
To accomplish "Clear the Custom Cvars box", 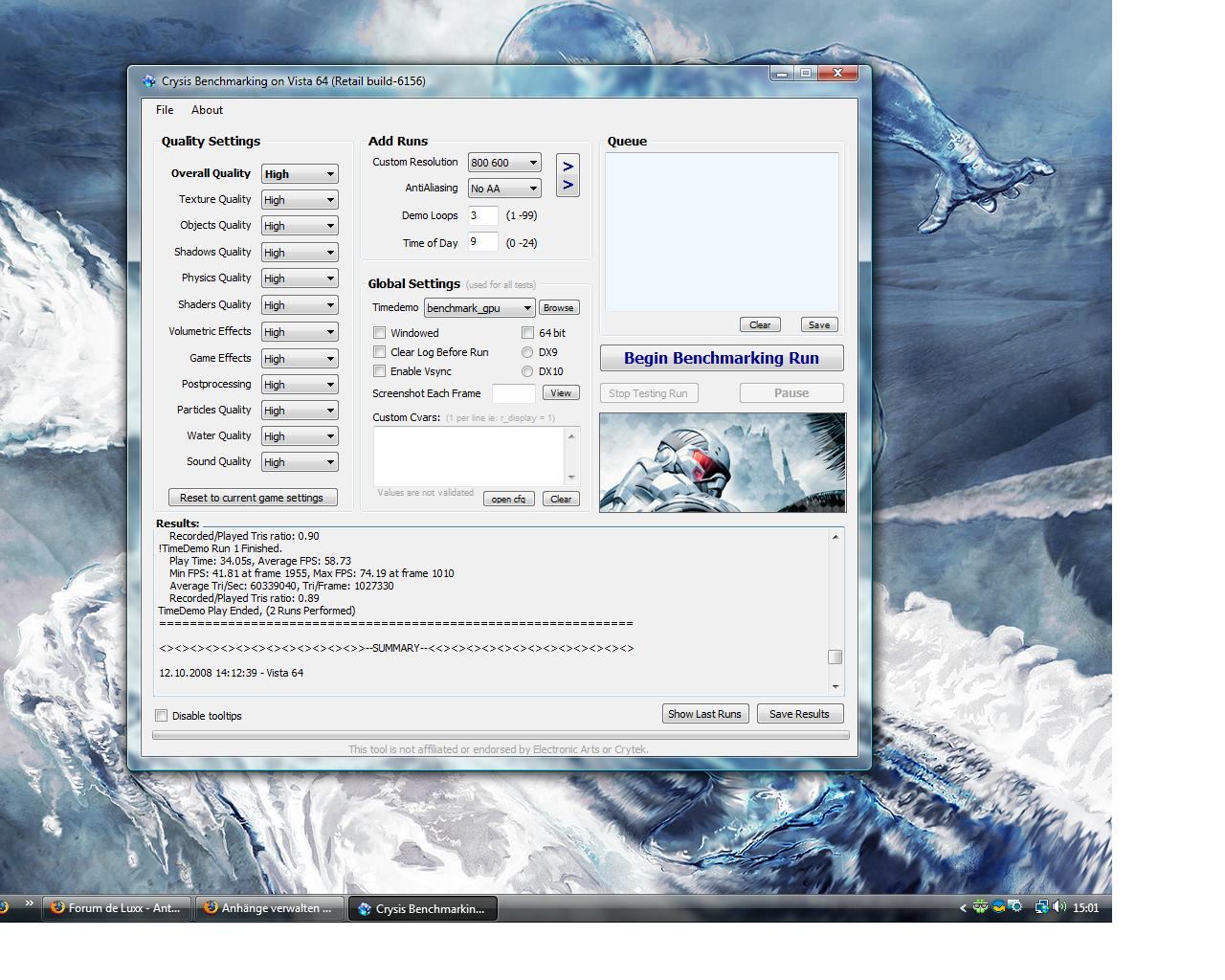I will pyautogui.click(x=561, y=499).
